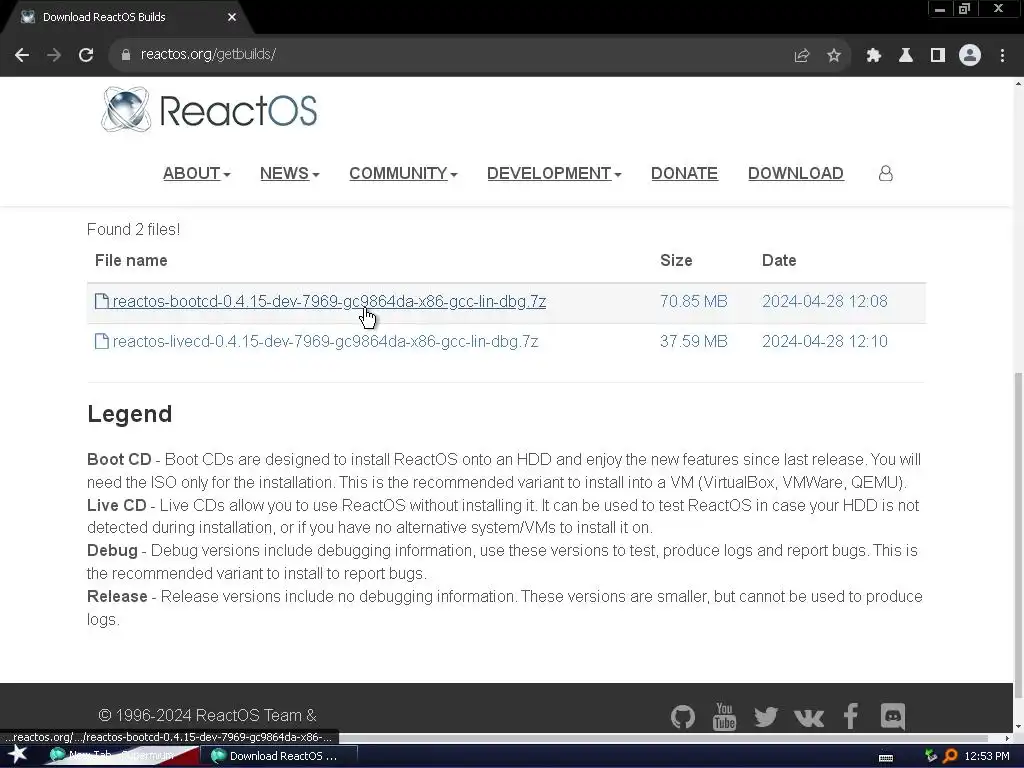
Task: Bookmark this page with the star icon
Action: click(x=834, y=56)
